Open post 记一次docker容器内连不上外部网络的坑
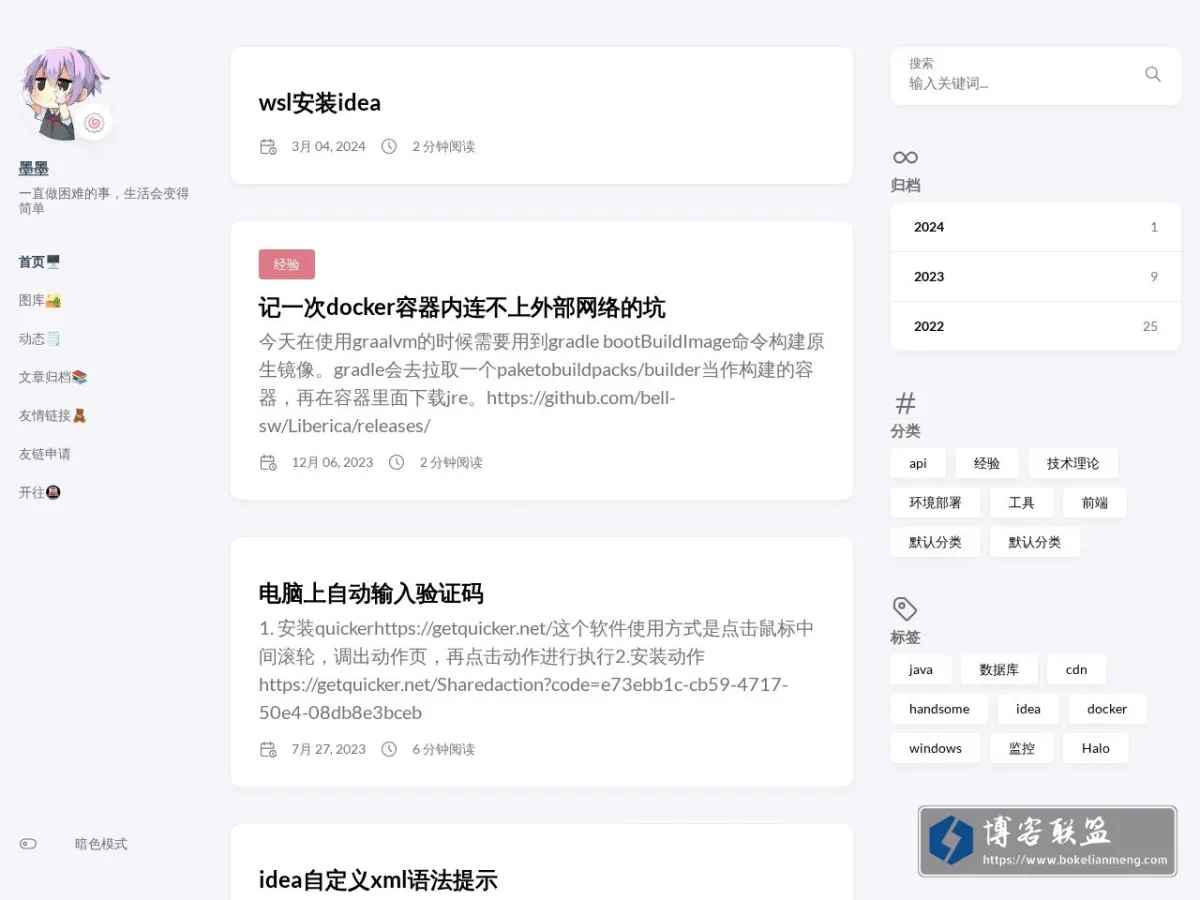This screenshot has width=1200, height=900. tap(462, 307)
